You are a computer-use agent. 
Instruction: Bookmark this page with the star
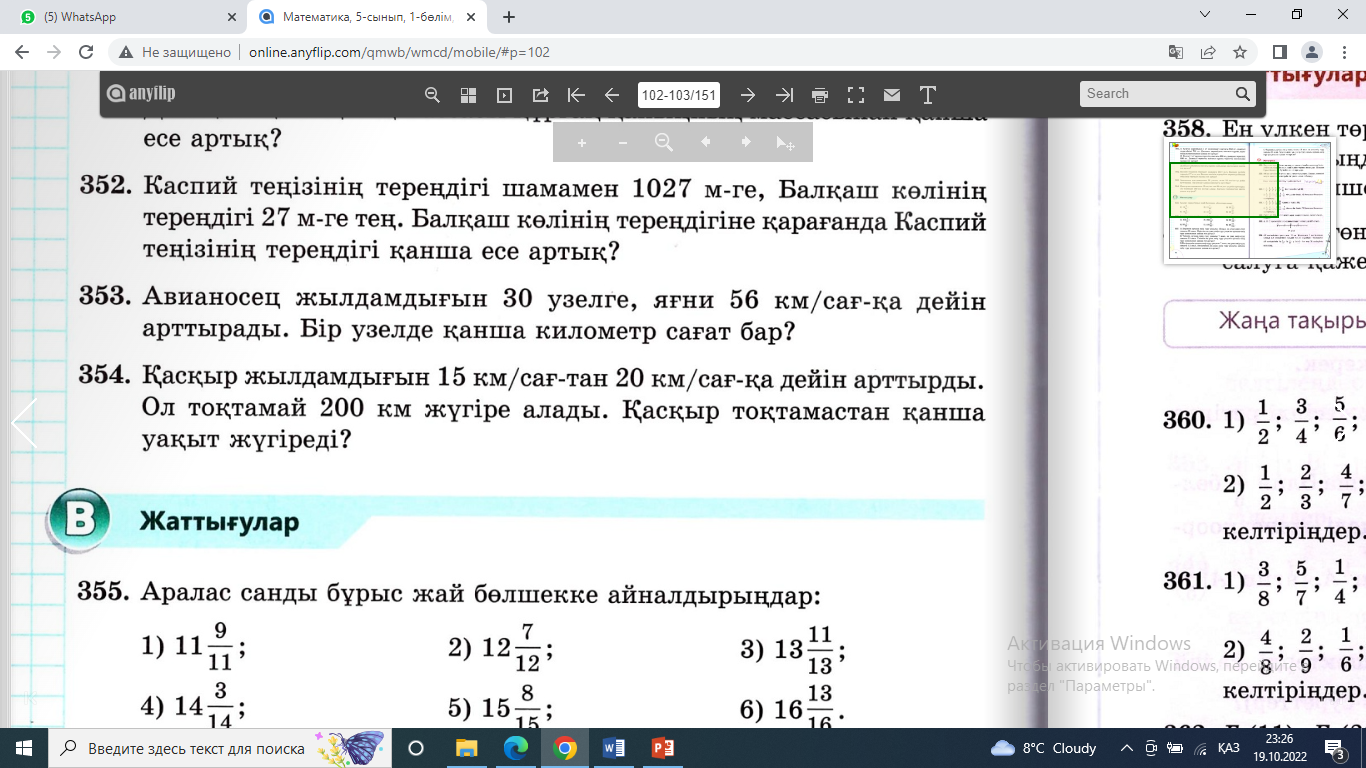tap(1240, 52)
